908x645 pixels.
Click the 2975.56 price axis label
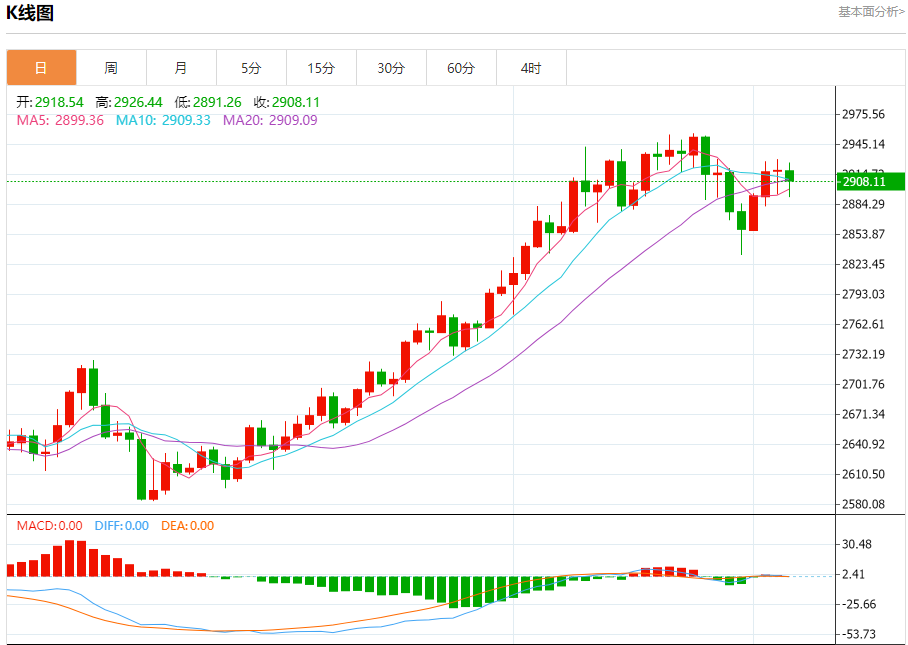point(863,114)
